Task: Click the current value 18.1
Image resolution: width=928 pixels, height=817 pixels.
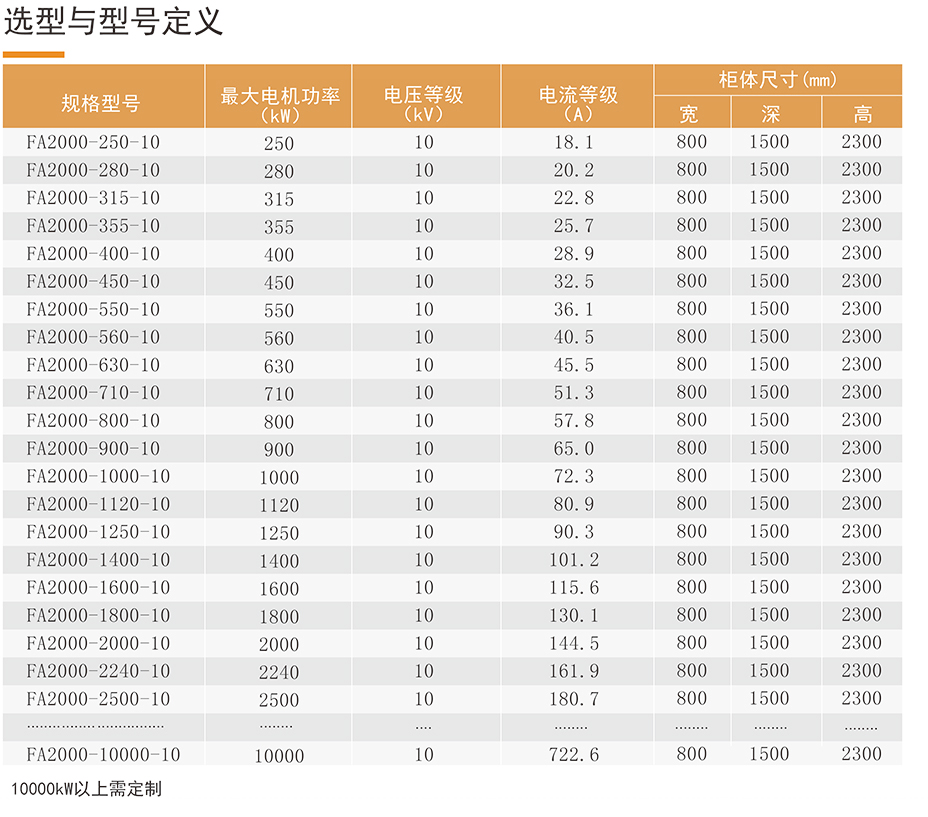Action: [x=574, y=143]
